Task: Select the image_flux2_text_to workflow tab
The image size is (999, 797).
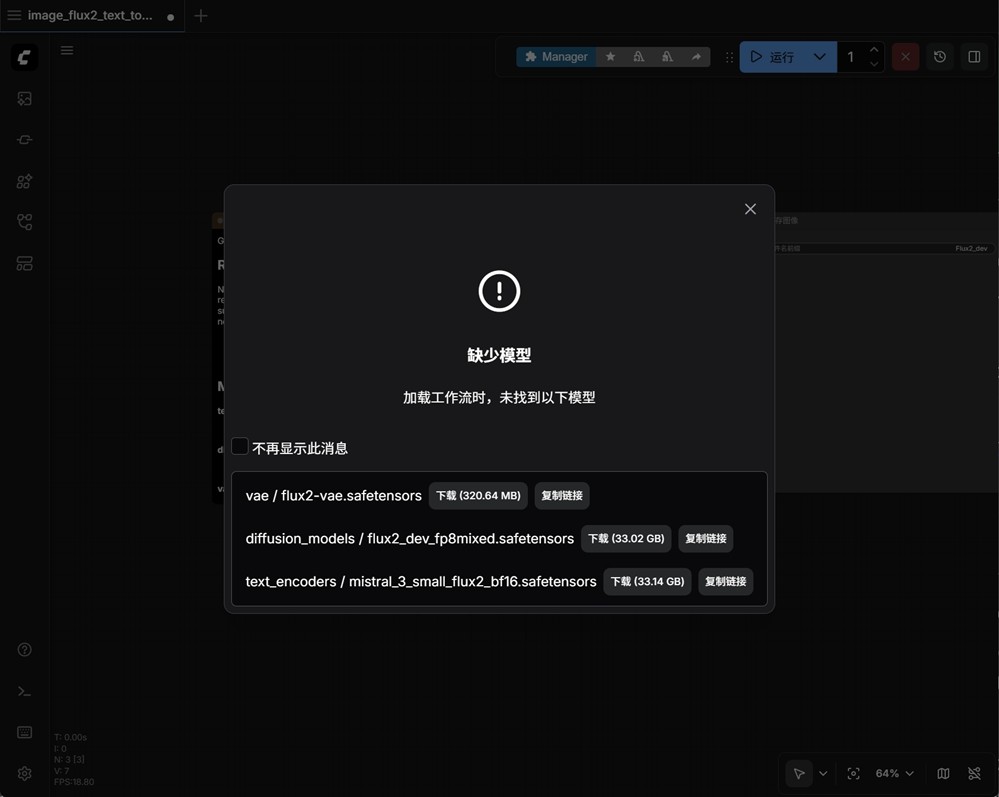Action: pos(88,16)
